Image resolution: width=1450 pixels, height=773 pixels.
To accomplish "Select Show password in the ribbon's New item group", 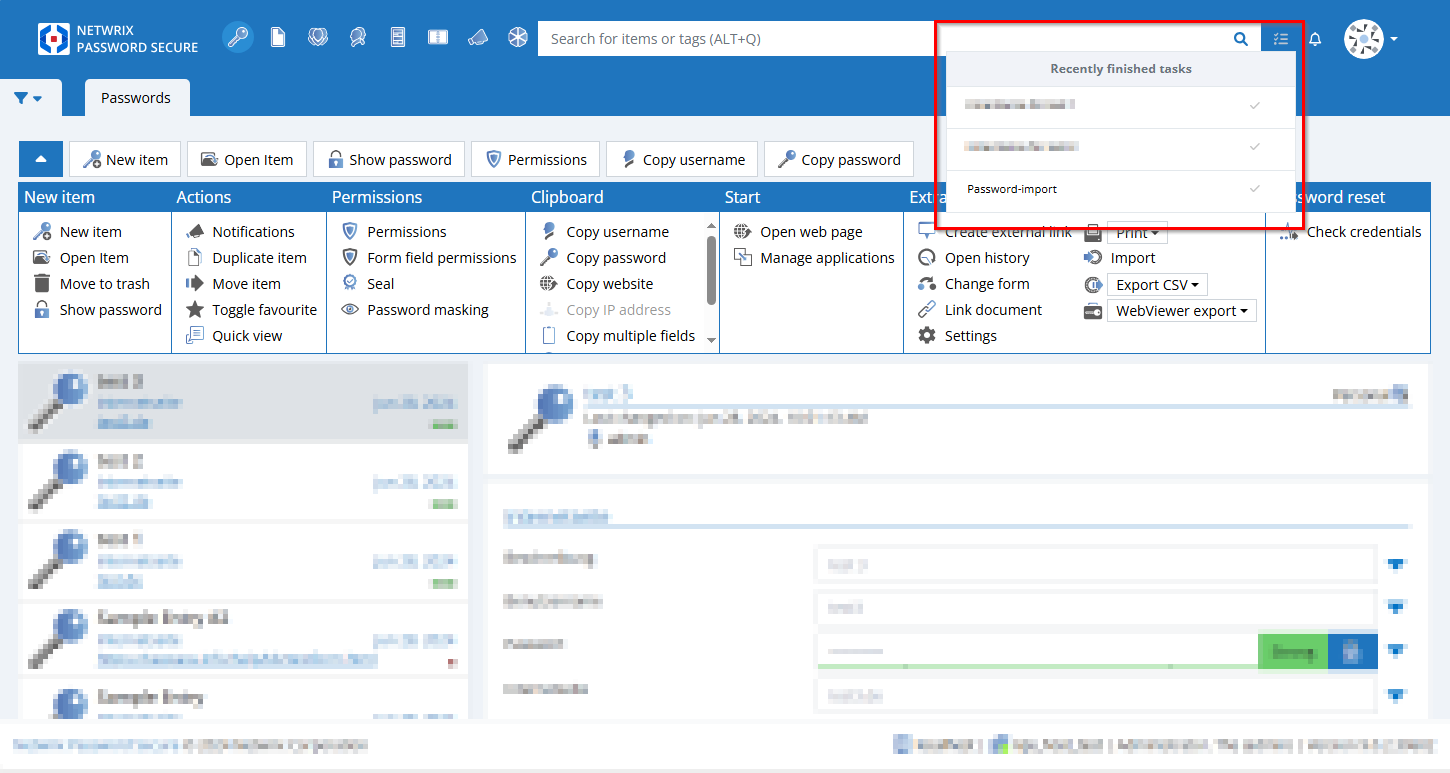I will click(x=98, y=310).
